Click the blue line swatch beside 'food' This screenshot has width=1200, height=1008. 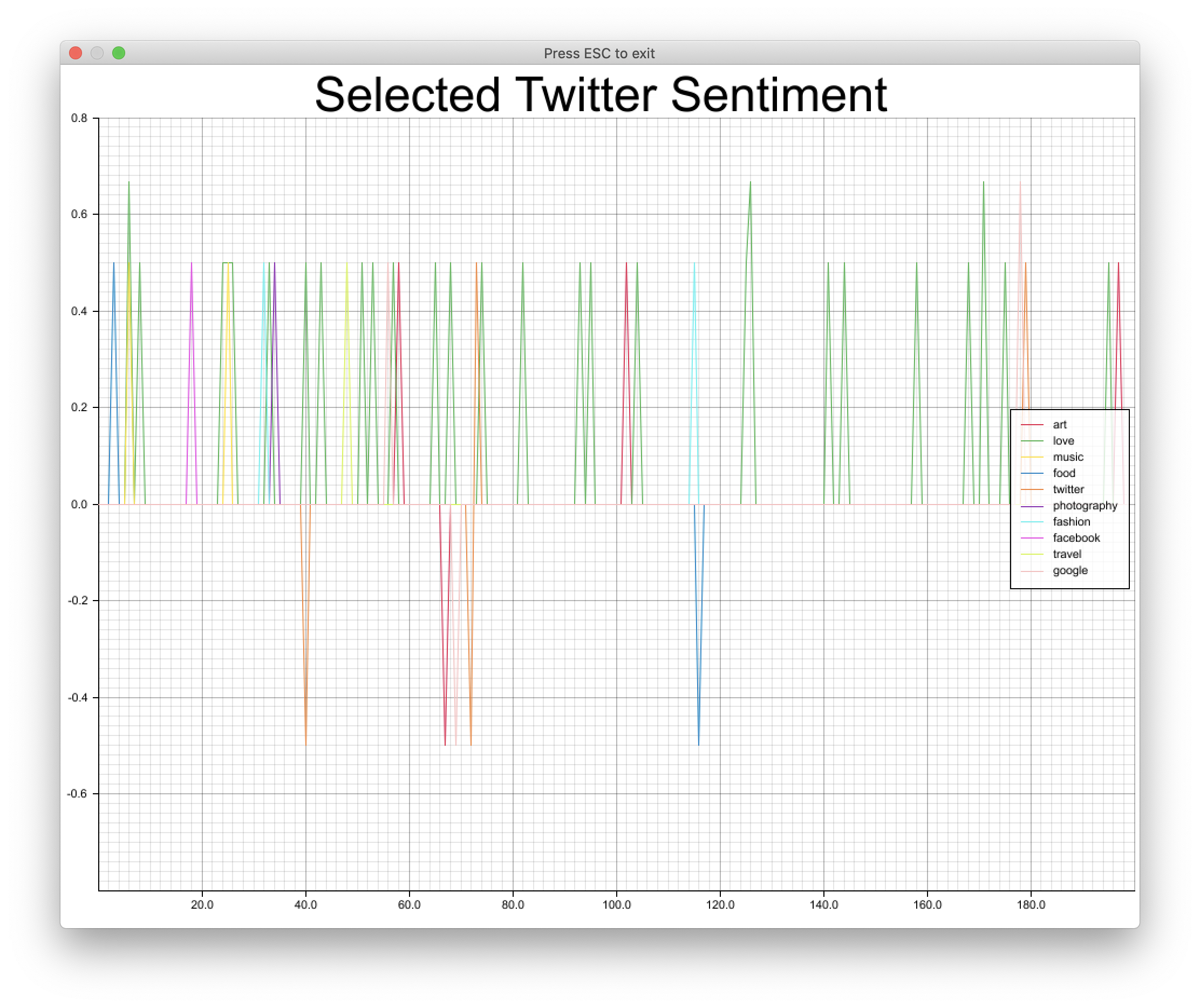click(1032, 473)
